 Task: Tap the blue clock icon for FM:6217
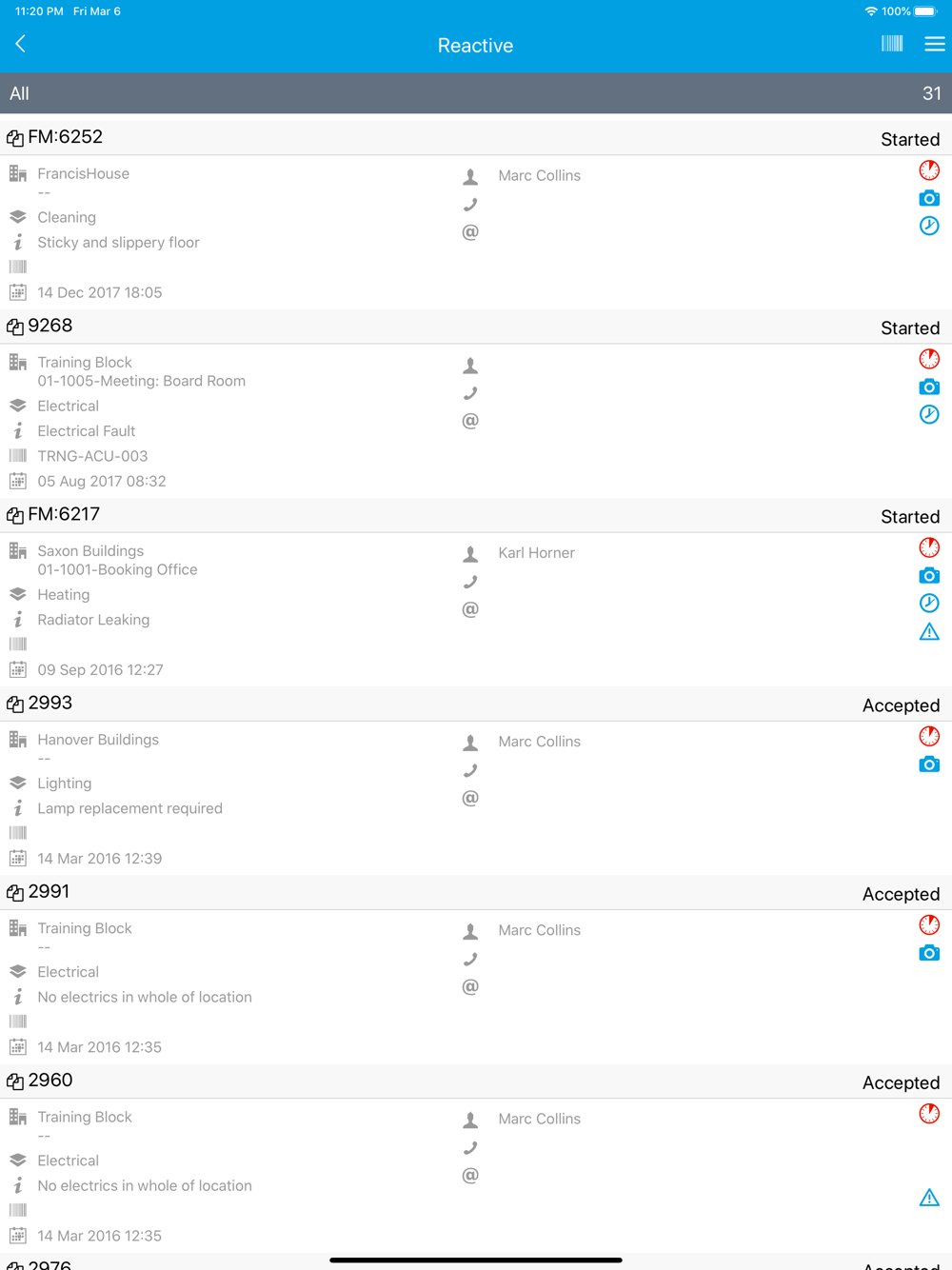coord(929,603)
